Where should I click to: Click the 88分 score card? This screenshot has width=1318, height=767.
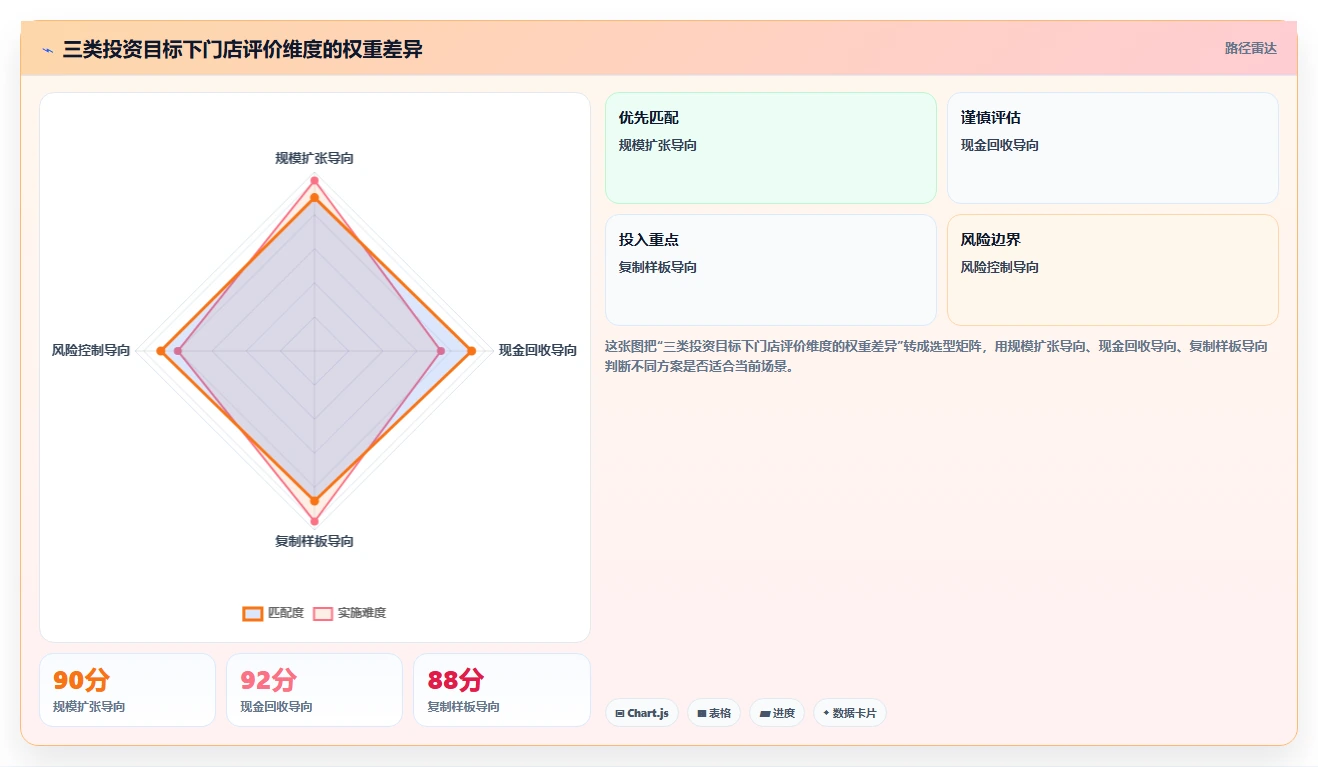[x=502, y=690]
